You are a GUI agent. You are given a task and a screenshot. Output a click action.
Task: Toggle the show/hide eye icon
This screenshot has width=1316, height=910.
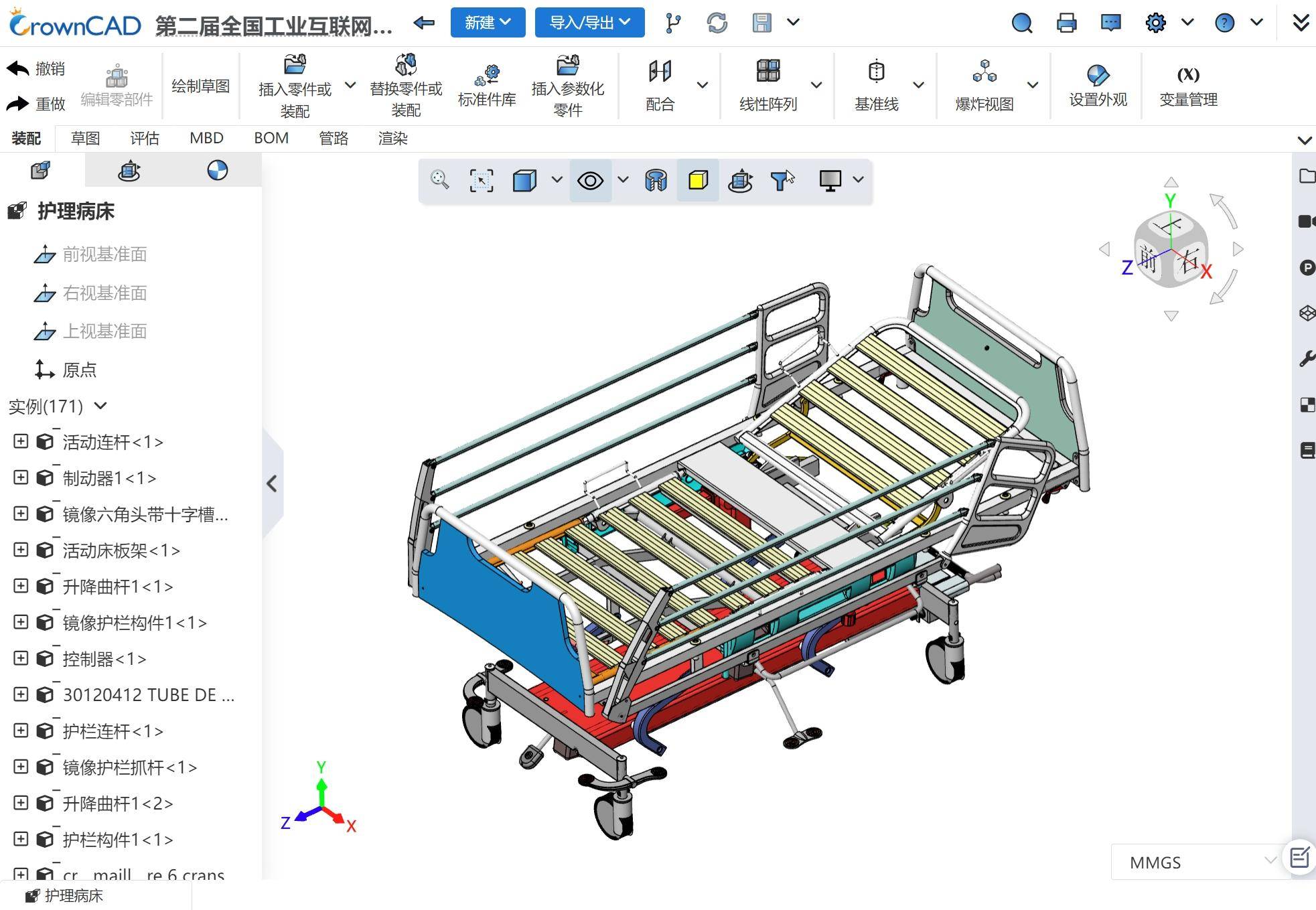[590, 180]
